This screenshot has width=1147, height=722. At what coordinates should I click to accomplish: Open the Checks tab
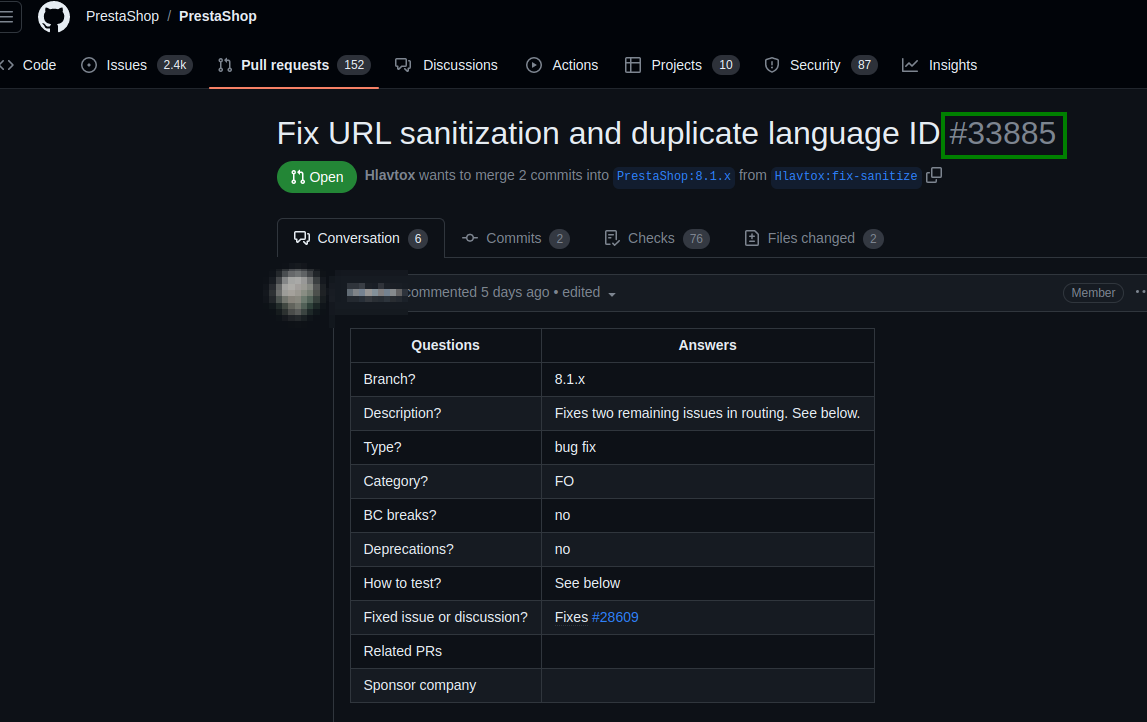coord(657,238)
